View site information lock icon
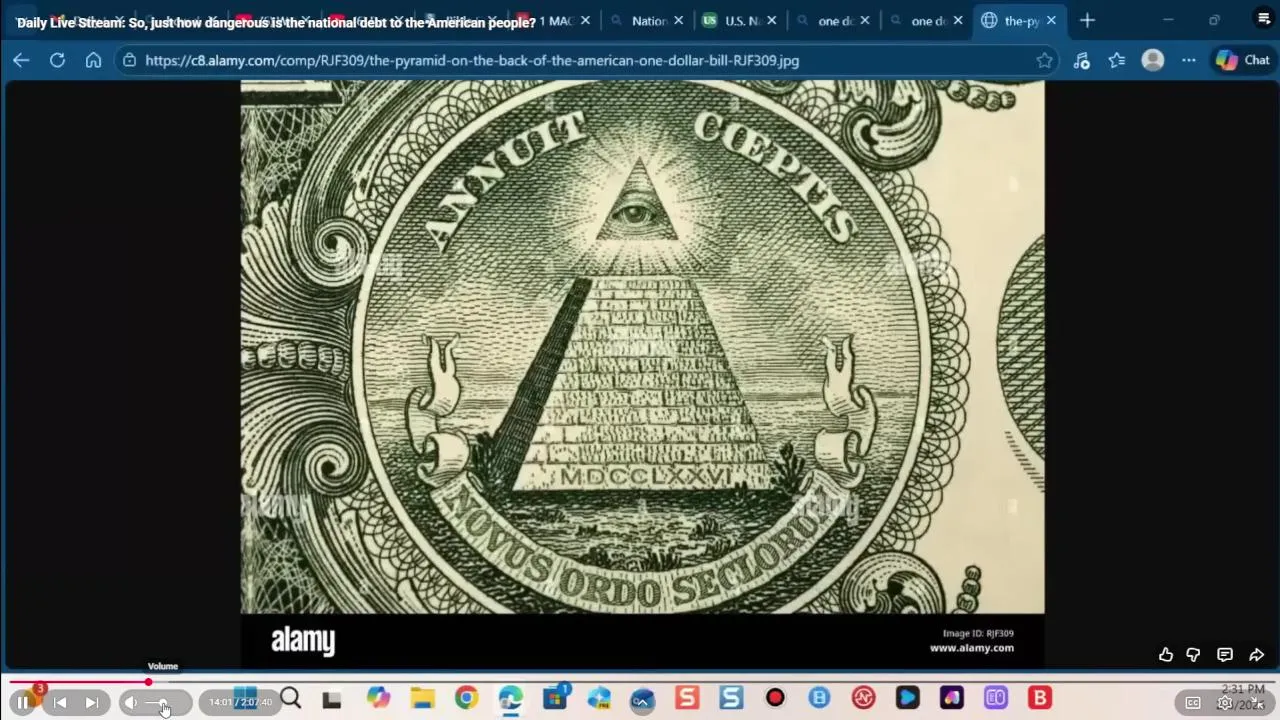The image size is (1280, 720). pyautogui.click(x=129, y=60)
